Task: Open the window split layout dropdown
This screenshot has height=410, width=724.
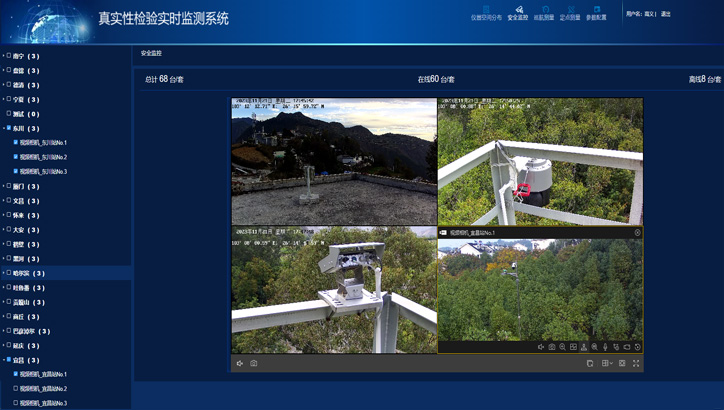Action: coord(607,364)
